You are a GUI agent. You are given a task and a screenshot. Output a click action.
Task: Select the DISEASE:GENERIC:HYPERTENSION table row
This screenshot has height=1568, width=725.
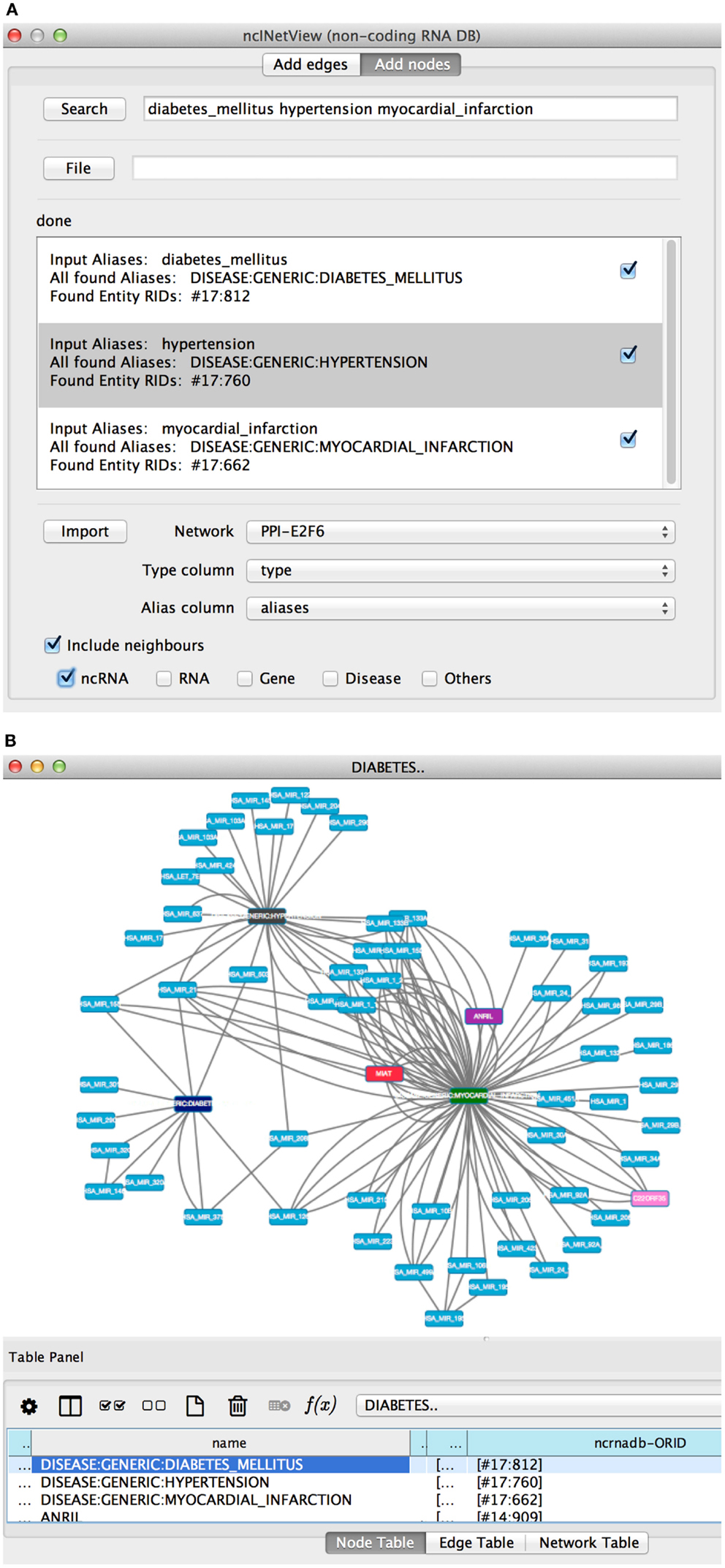click(x=364, y=1482)
